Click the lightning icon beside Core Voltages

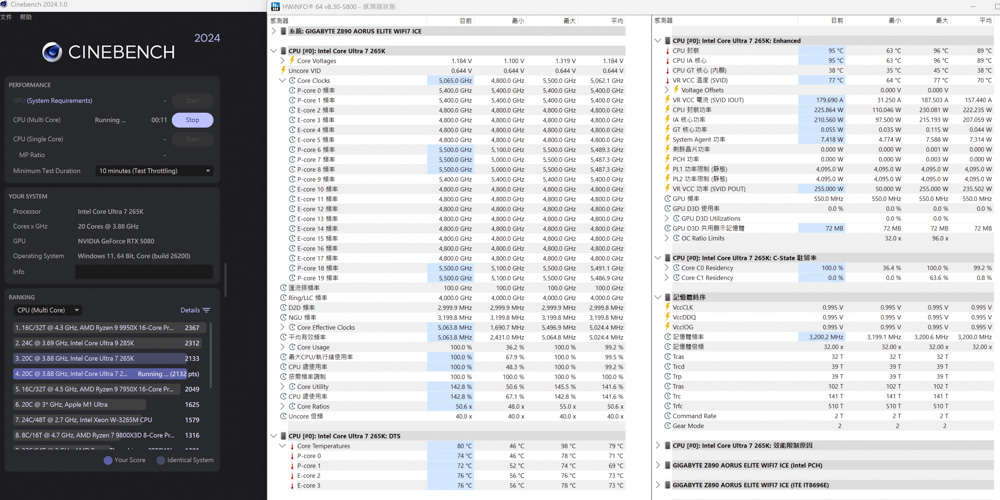(292, 61)
